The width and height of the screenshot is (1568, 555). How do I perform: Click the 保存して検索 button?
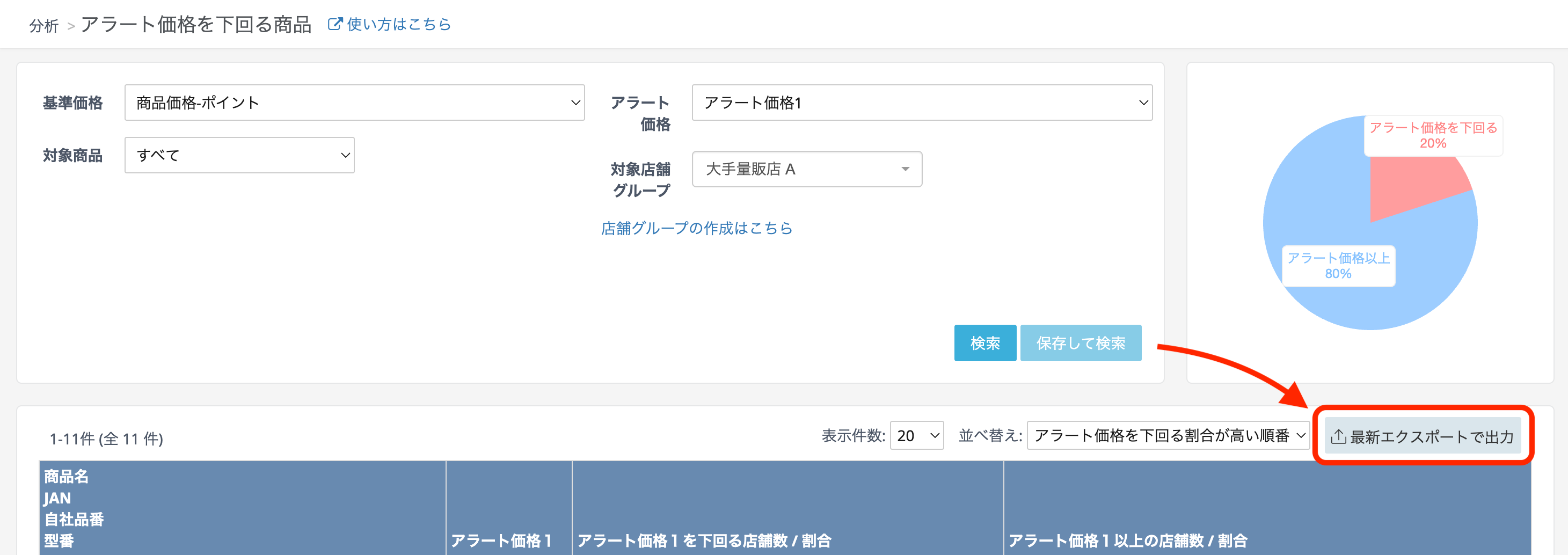[1080, 343]
